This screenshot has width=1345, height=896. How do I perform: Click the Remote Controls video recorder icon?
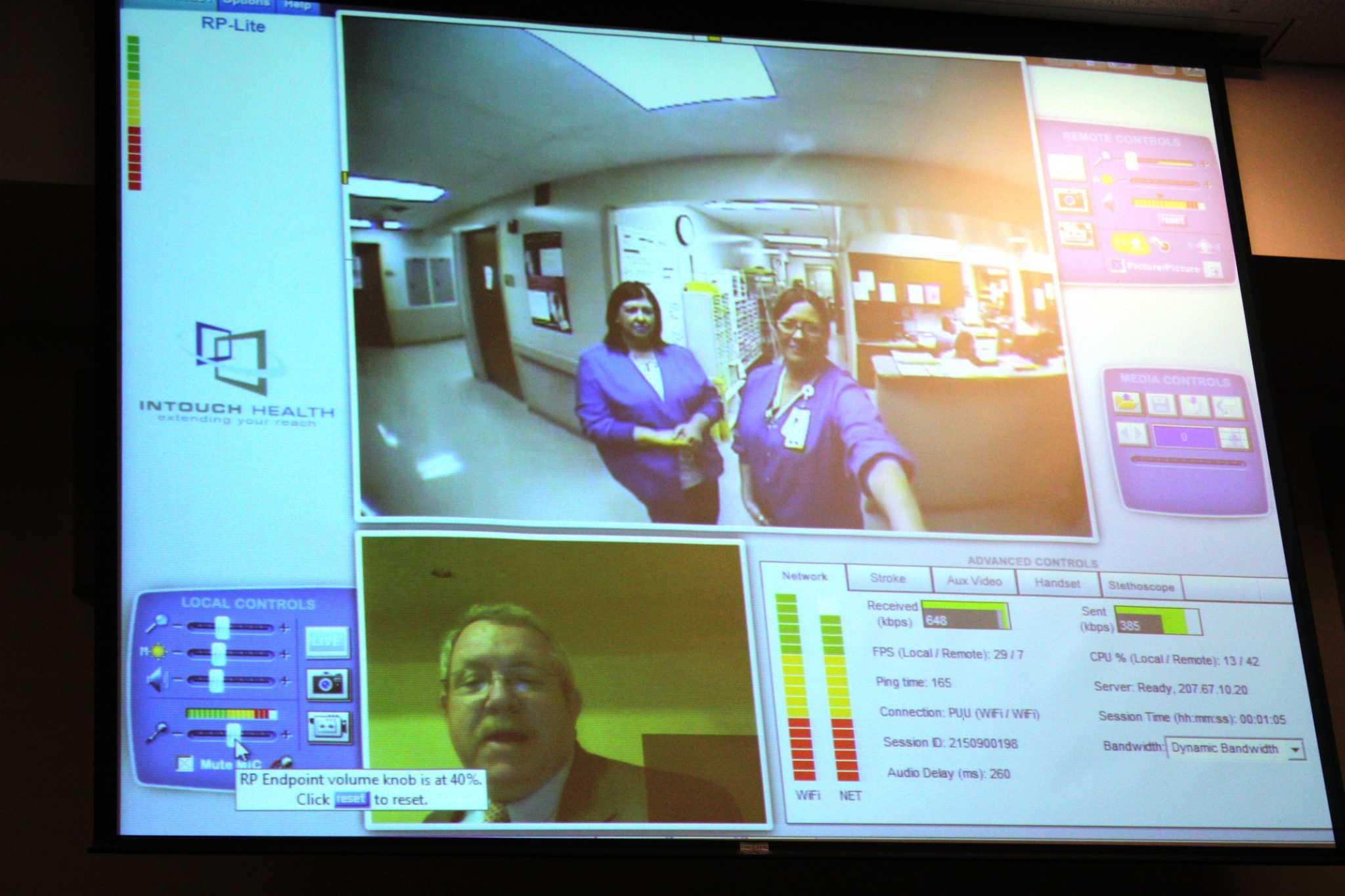click(x=1076, y=233)
